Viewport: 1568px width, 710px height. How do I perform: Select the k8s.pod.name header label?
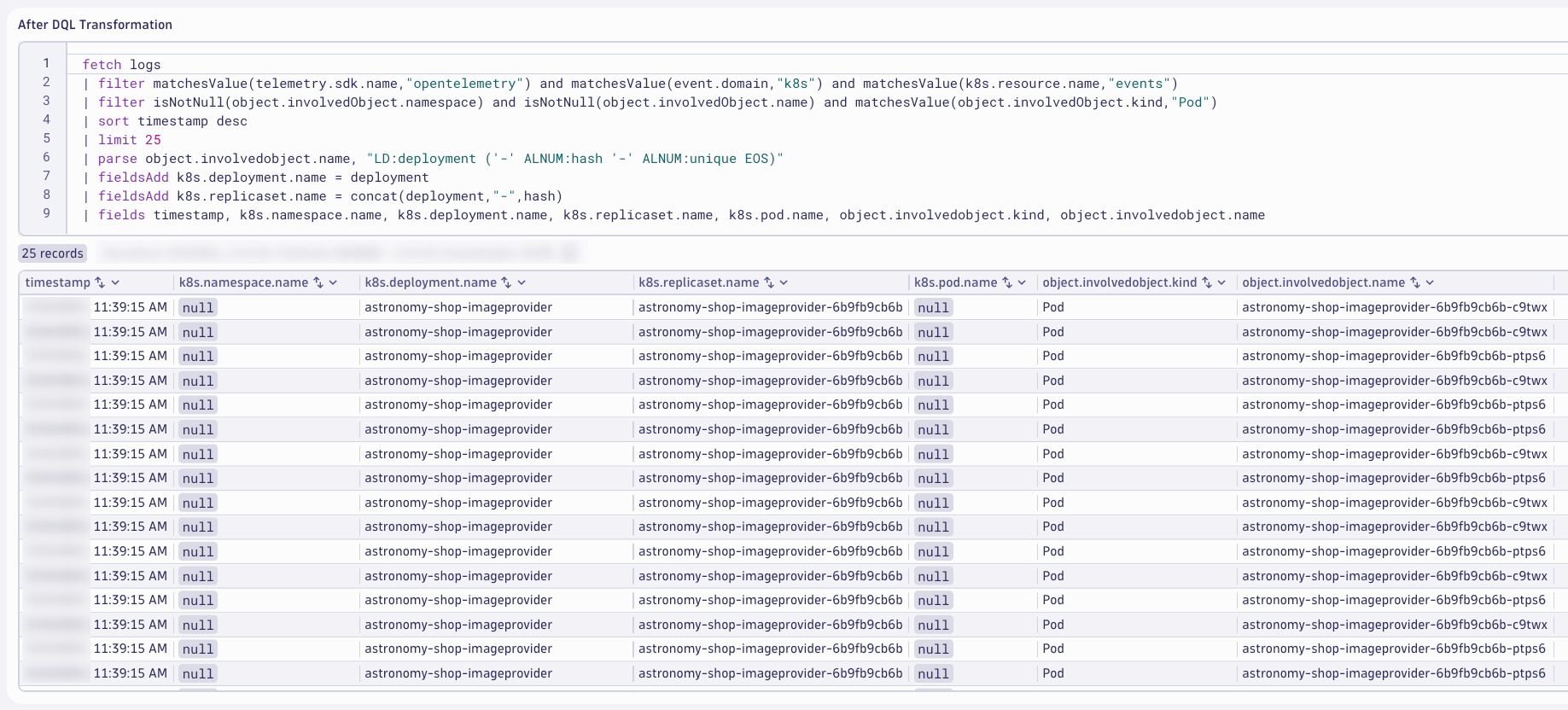(956, 282)
